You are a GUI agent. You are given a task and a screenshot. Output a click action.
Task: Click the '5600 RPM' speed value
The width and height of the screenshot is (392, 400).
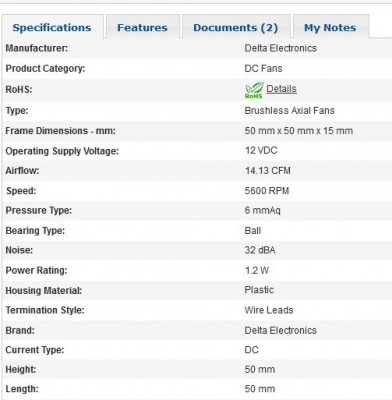267,191
